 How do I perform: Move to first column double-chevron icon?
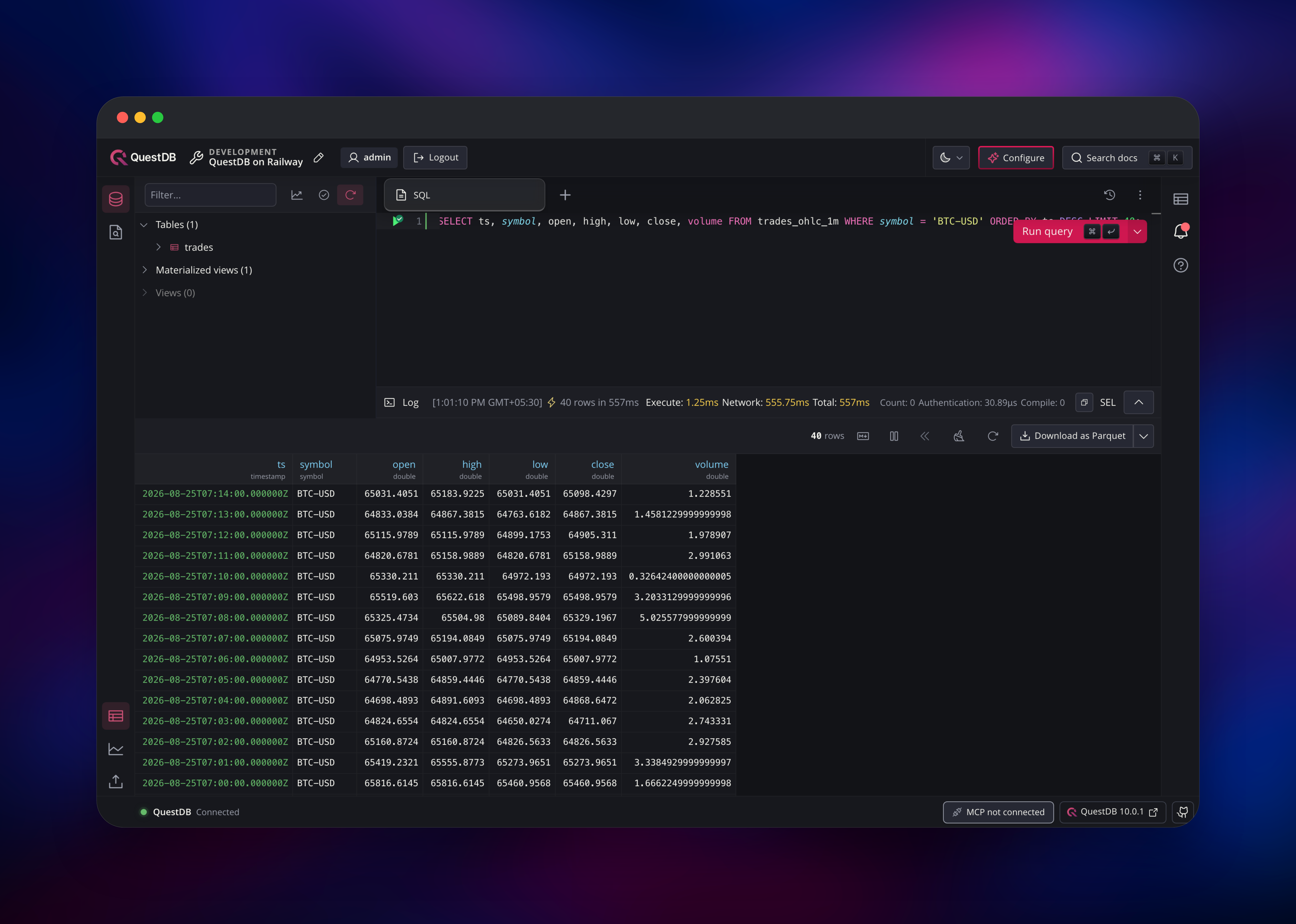(x=925, y=436)
